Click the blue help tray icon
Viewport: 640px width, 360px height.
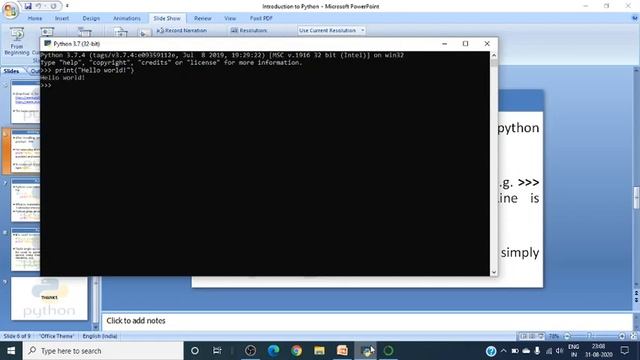click(x=491, y=351)
